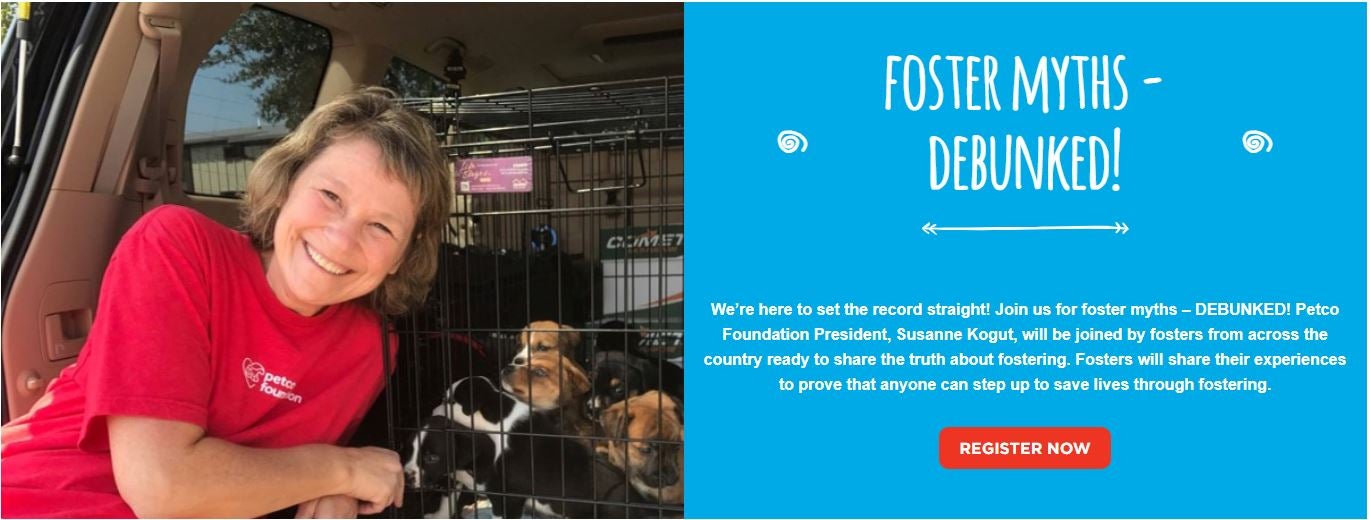
Task: Click the word DEBUNKED! in the headline
Action: [x=1025, y=161]
